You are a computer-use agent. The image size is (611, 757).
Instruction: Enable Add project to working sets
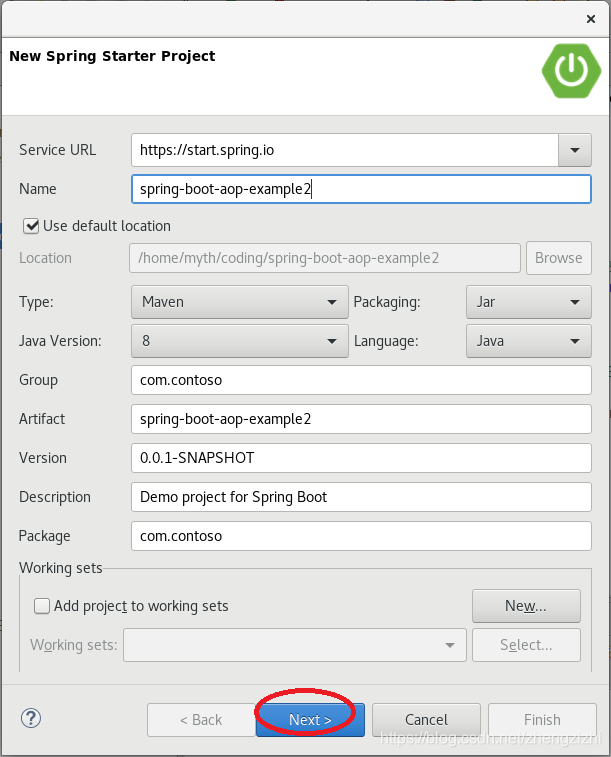(42, 606)
